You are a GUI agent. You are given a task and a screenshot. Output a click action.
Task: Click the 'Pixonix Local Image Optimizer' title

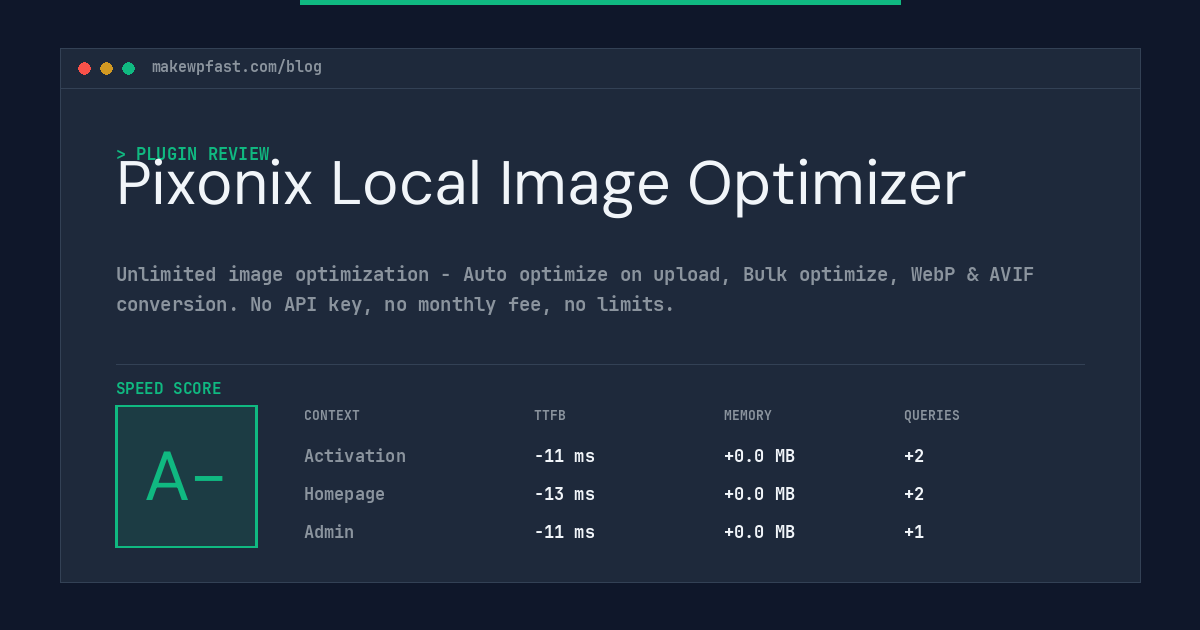541,184
